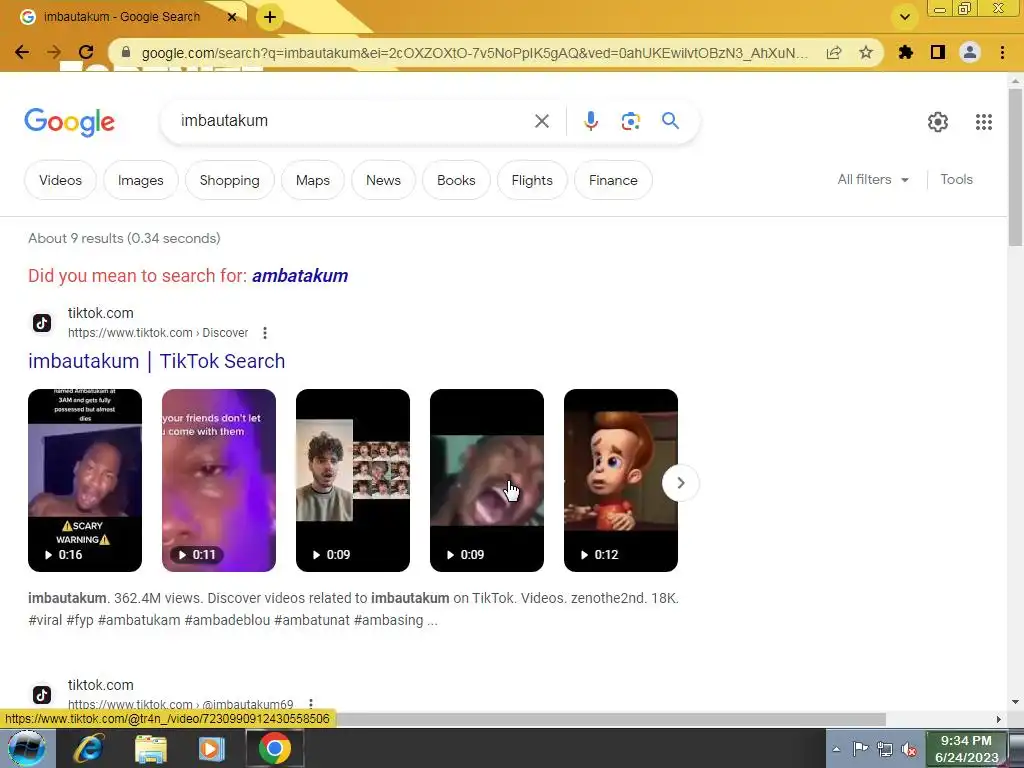Open the taskbar clock showing 9:34 PM
The image size is (1024, 768).
tap(966, 749)
